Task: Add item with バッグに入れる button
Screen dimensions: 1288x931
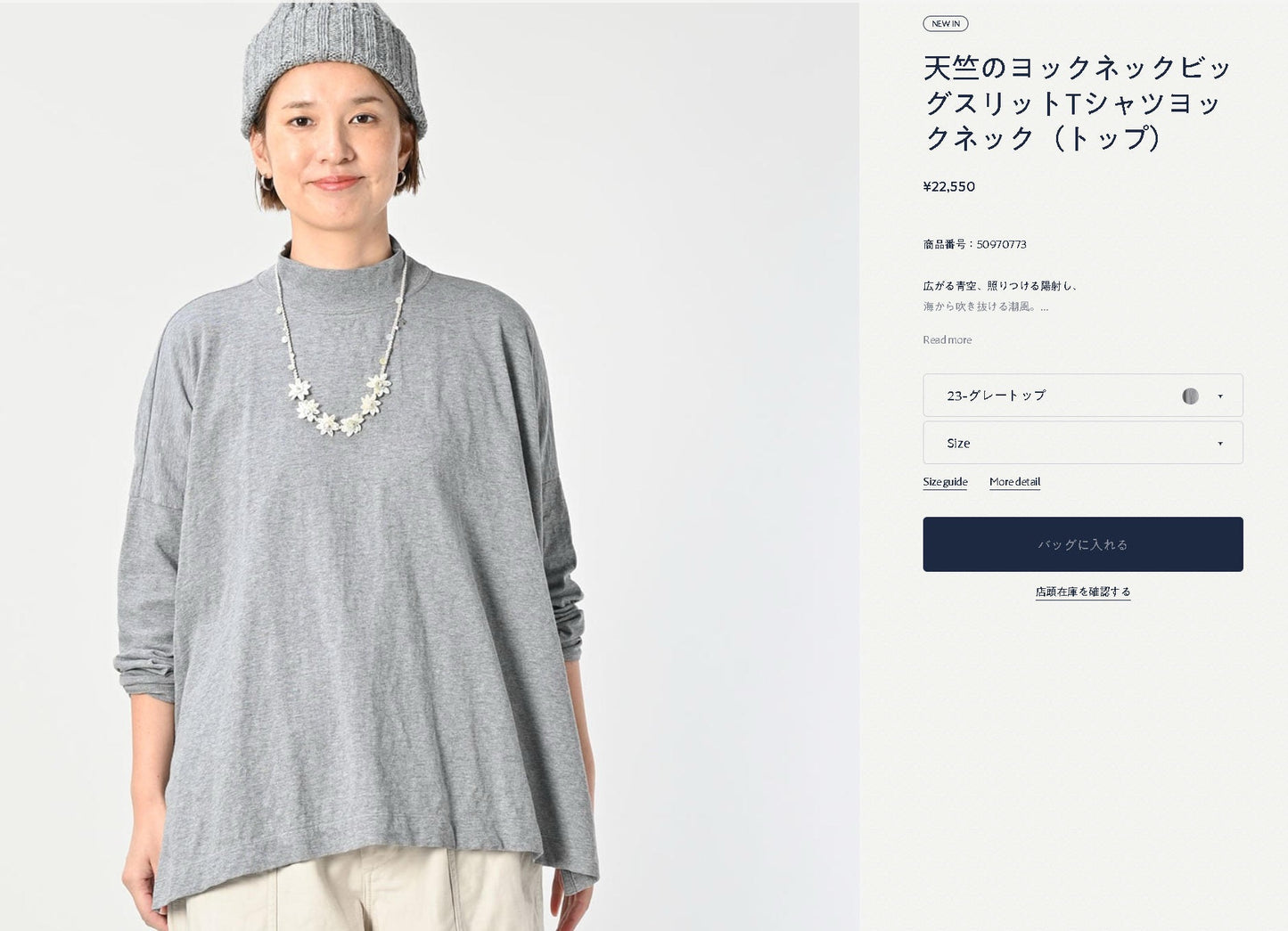Action: [1083, 544]
